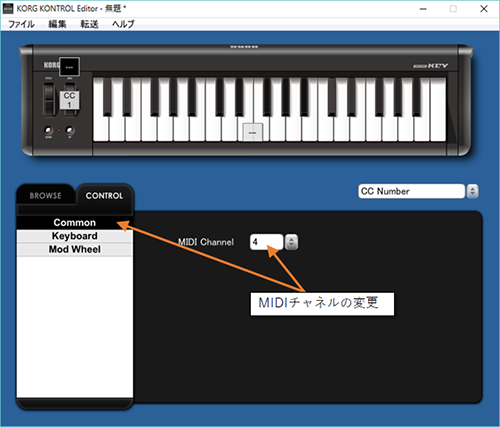Click the MIDI Channel stepper arrows
Screen dimensions: 500x427
coord(292,242)
